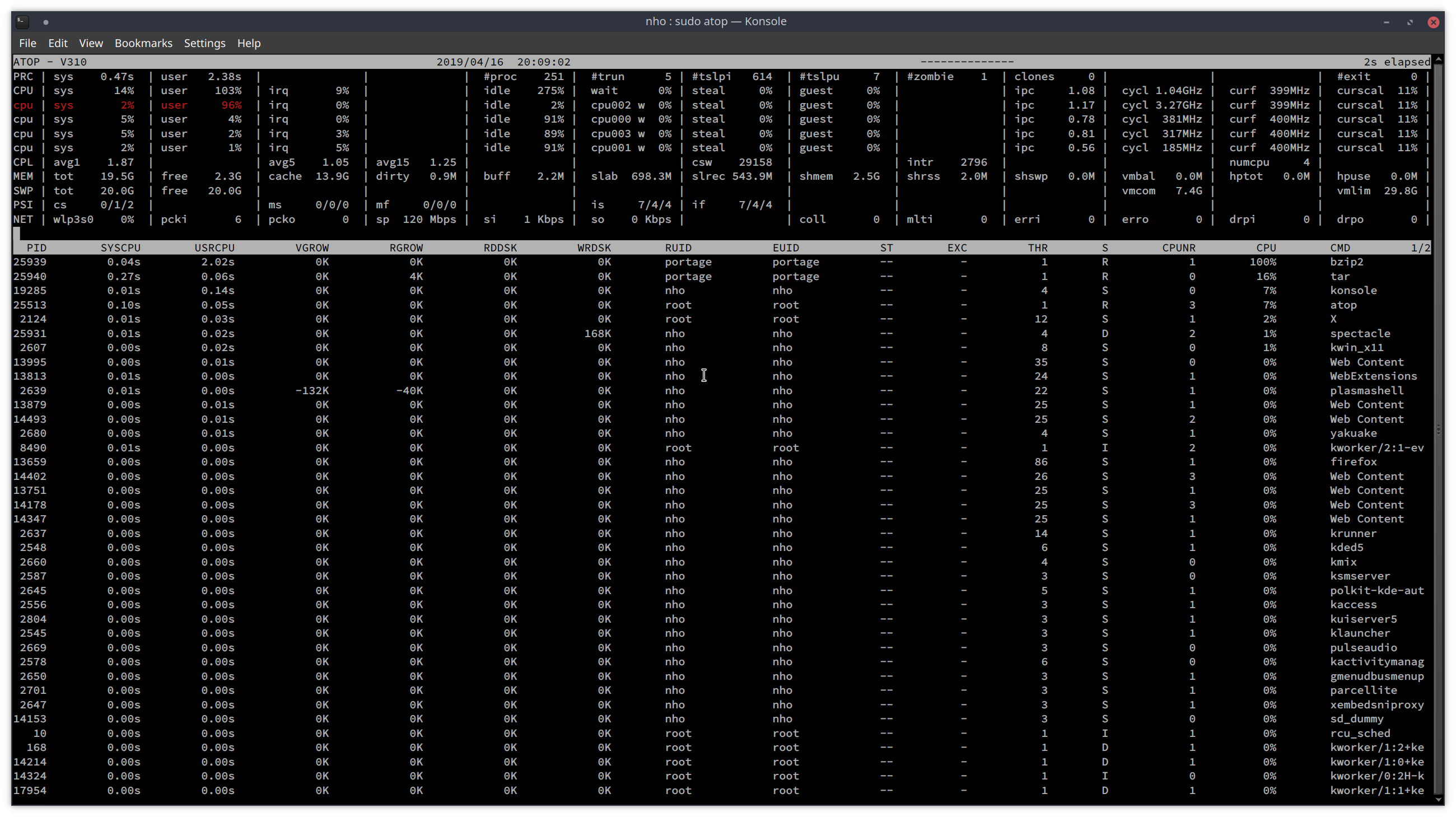Click the PID column header
This screenshot has width=1456, height=817.
37,248
